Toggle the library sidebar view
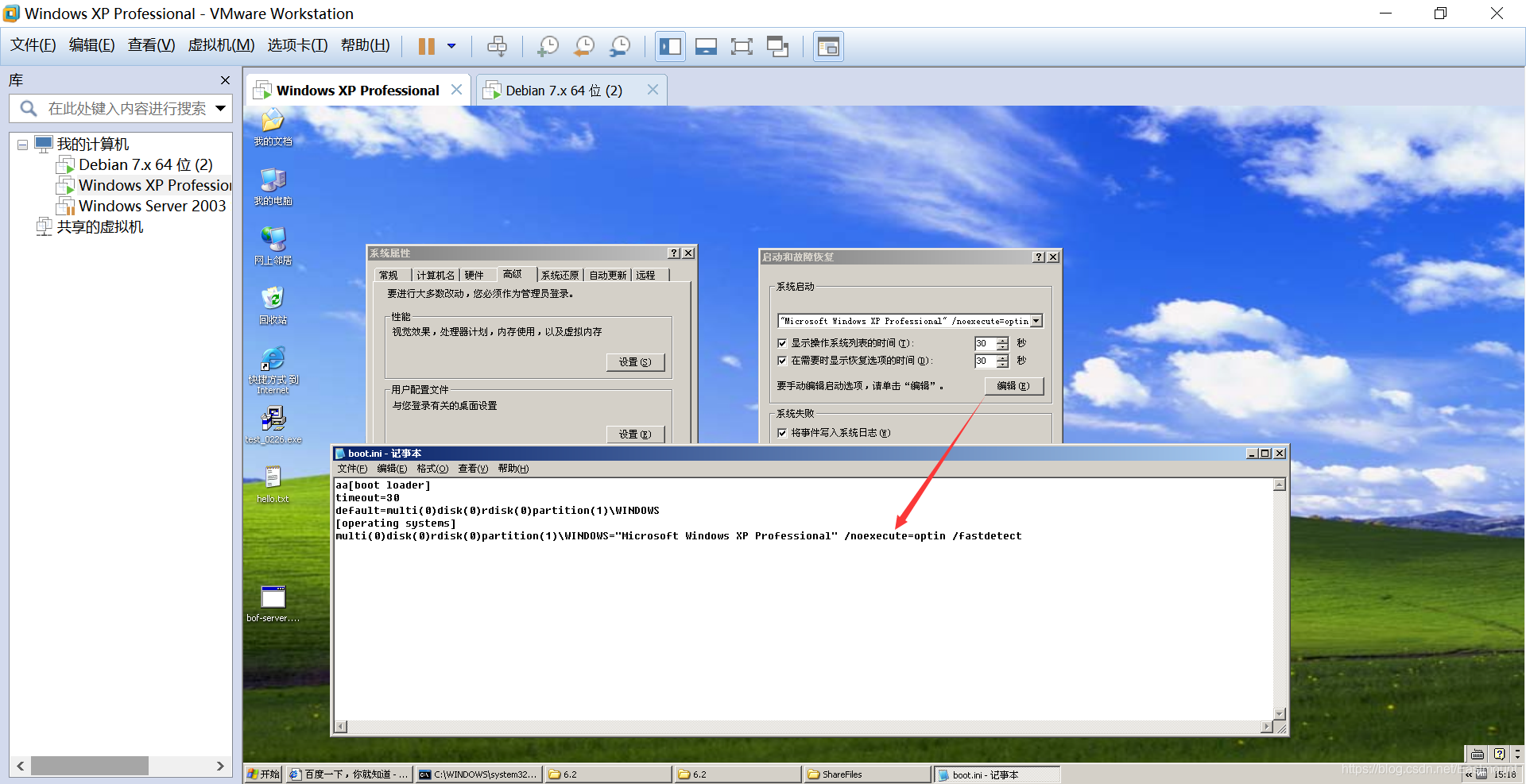The height and width of the screenshot is (784, 1526). pos(670,46)
